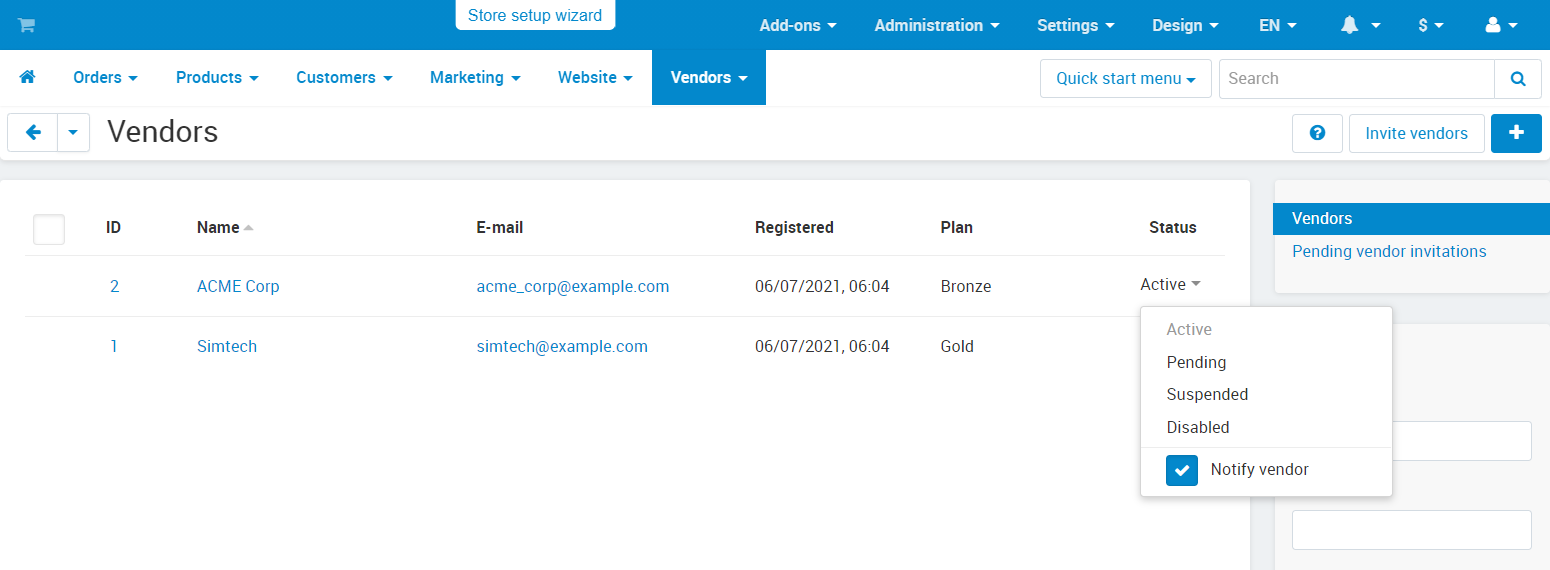Open the Design dropdown menu
1550x570 pixels.
click(1186, 25)
